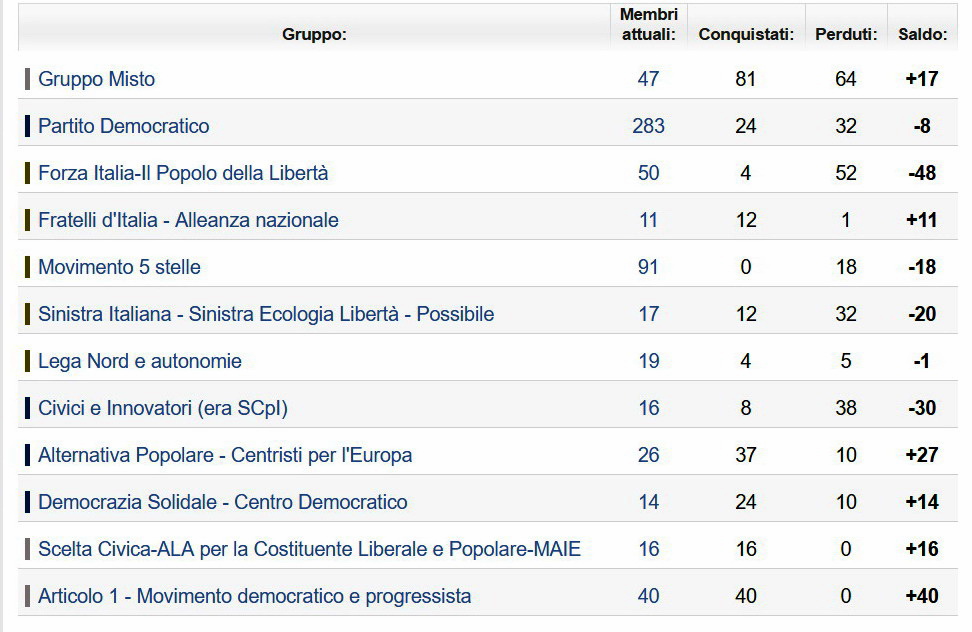
Task: Open Civici e Innovatori (era SCpI)
Action: [163, 408]
